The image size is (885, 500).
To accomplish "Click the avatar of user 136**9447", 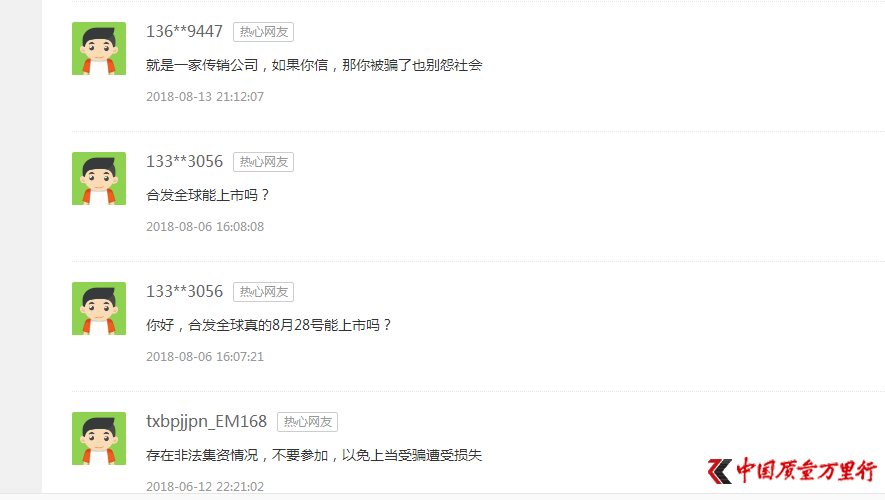I will click(x=99, y=49).
